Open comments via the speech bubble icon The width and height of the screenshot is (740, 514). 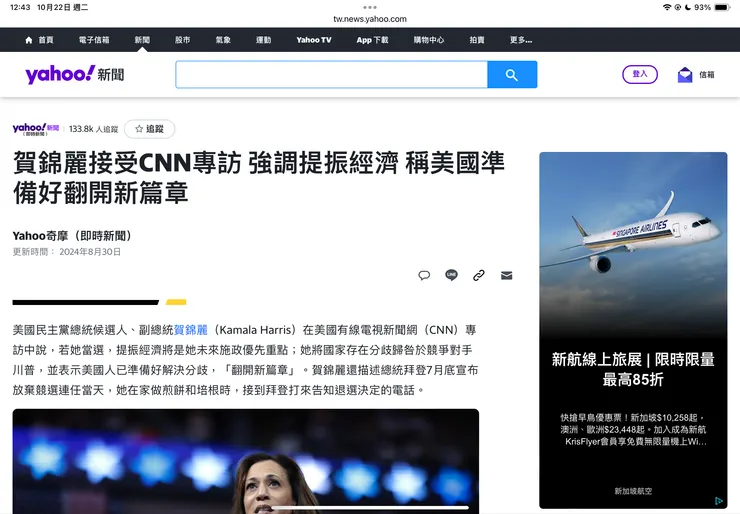(424, 275)
